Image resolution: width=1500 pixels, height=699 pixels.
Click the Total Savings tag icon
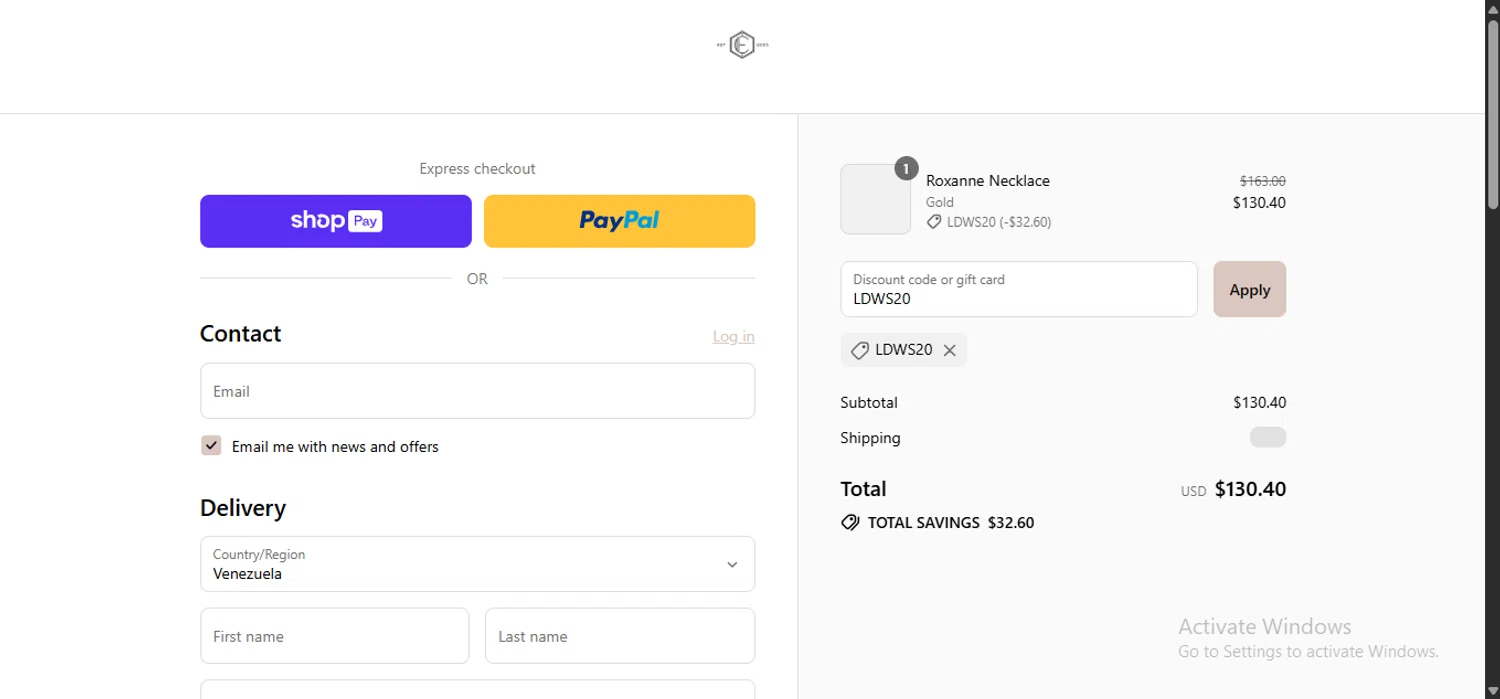coord(850,522)
